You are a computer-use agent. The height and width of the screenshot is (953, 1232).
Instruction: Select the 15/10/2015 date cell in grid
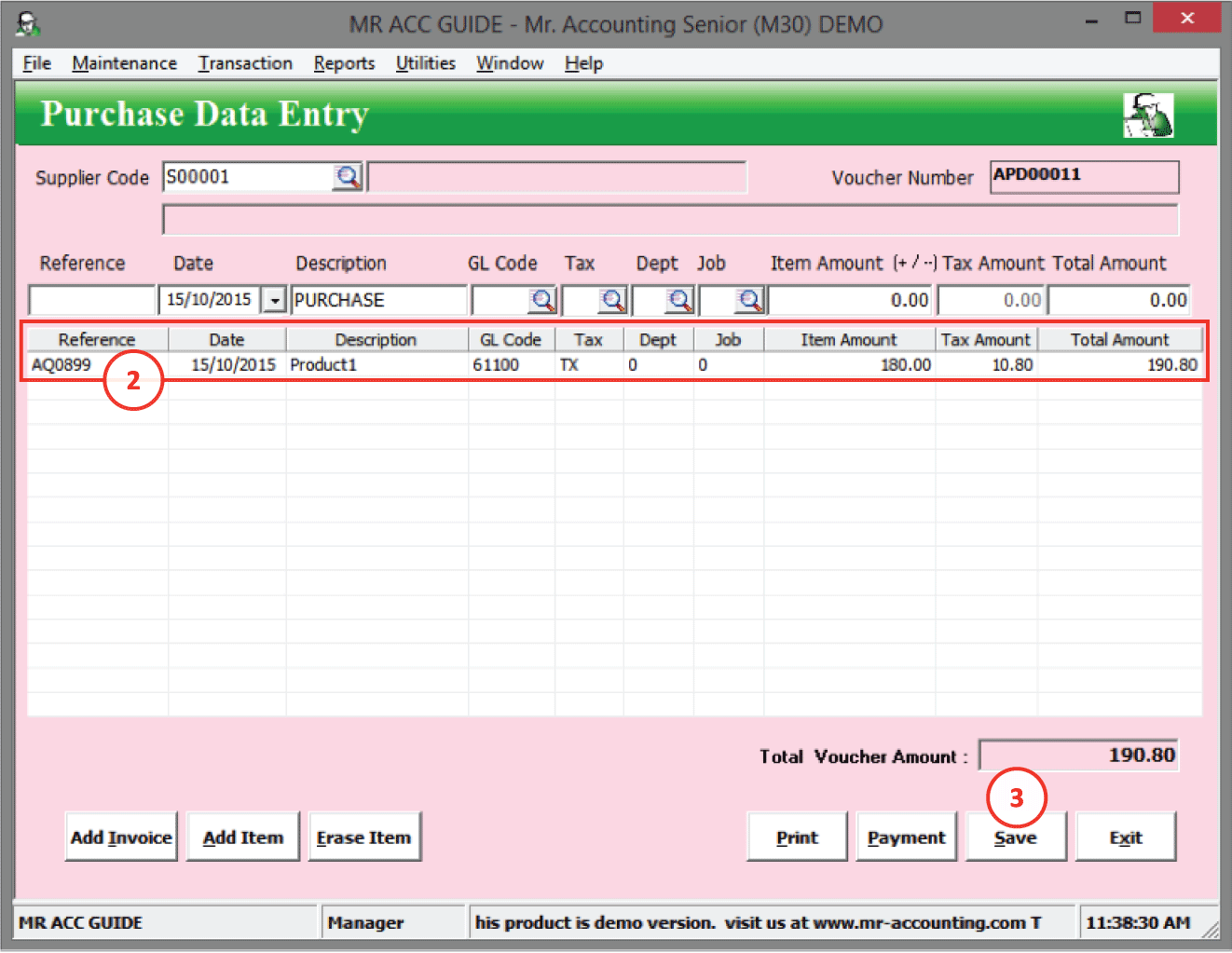[x=227, y=364]
